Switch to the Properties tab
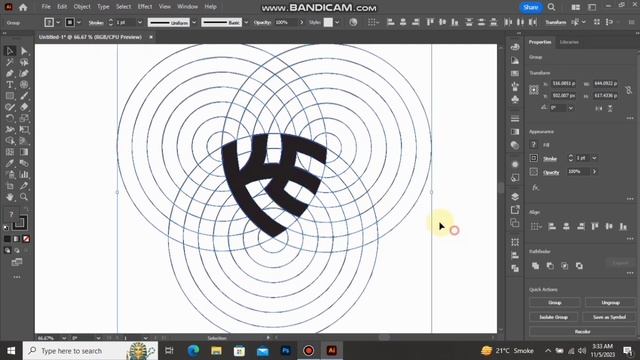 pos(540,42)
